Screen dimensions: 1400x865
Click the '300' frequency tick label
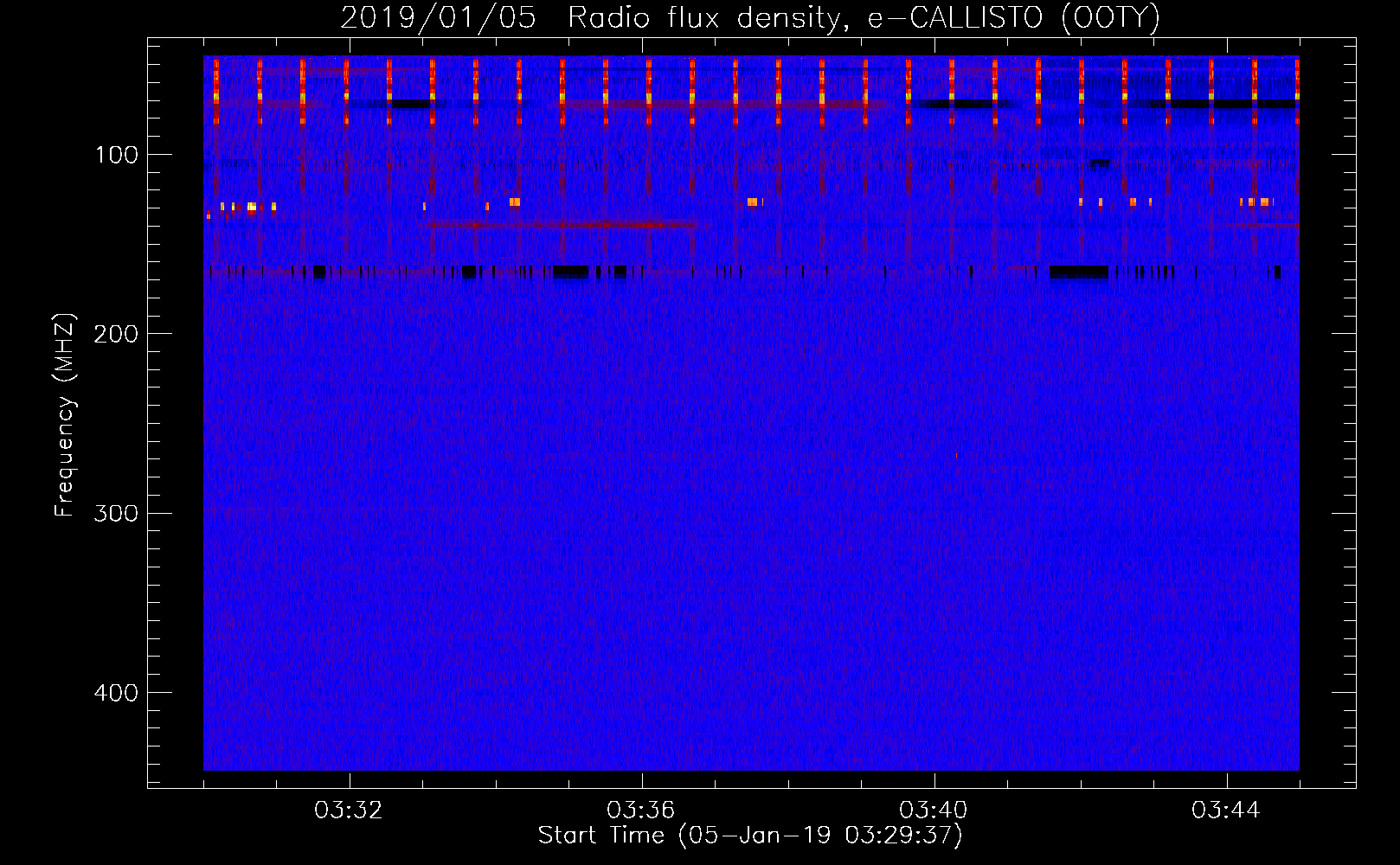pos(116,513)
